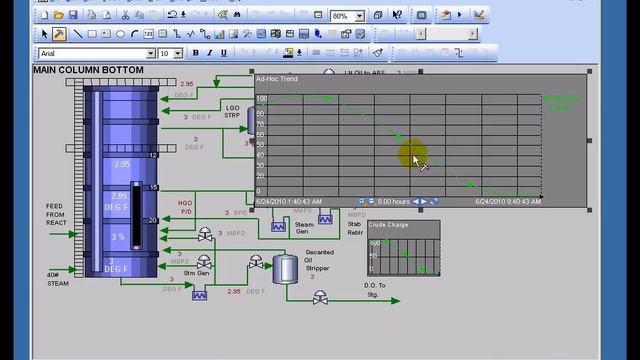Screen dimensions: 640x360
Task: Click trend scroll forward arrow
Action: [x=424, y=201]
